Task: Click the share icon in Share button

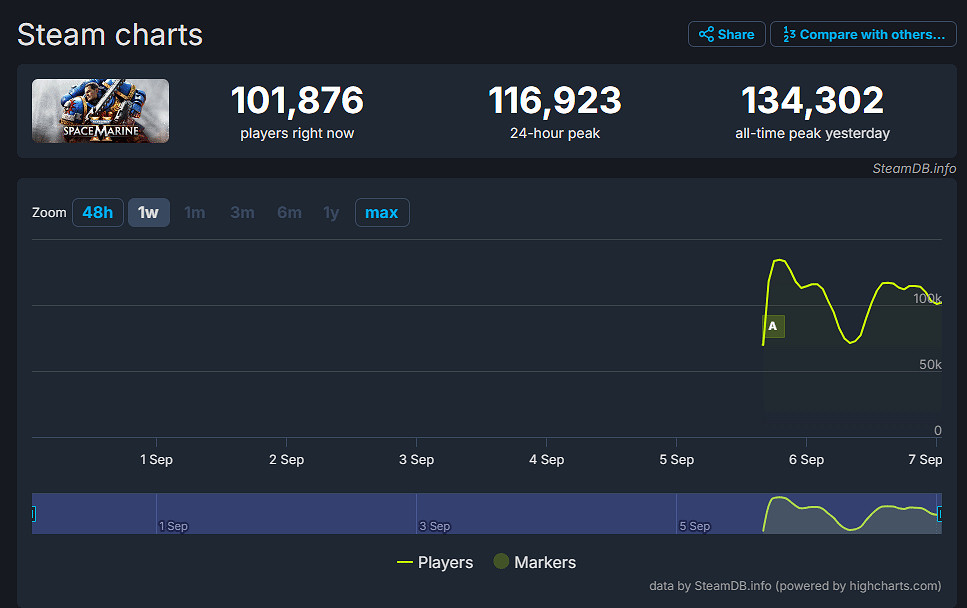Action: click(x=706, y=34)
